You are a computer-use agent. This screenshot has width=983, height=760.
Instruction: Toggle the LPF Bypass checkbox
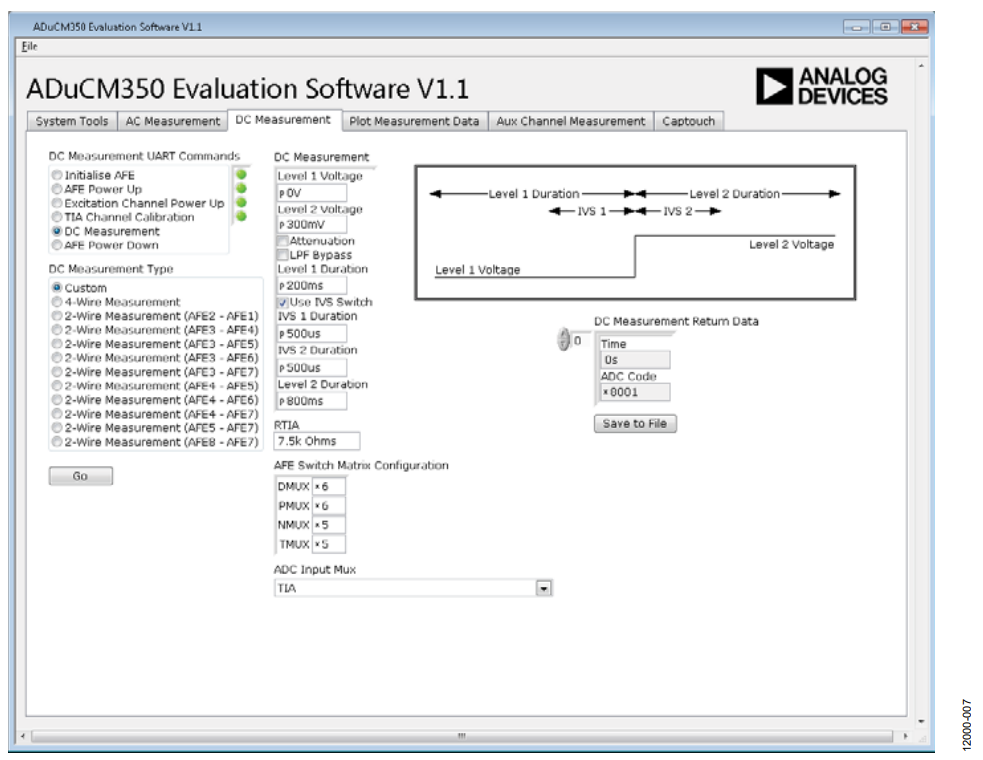(x=283, y=255)
